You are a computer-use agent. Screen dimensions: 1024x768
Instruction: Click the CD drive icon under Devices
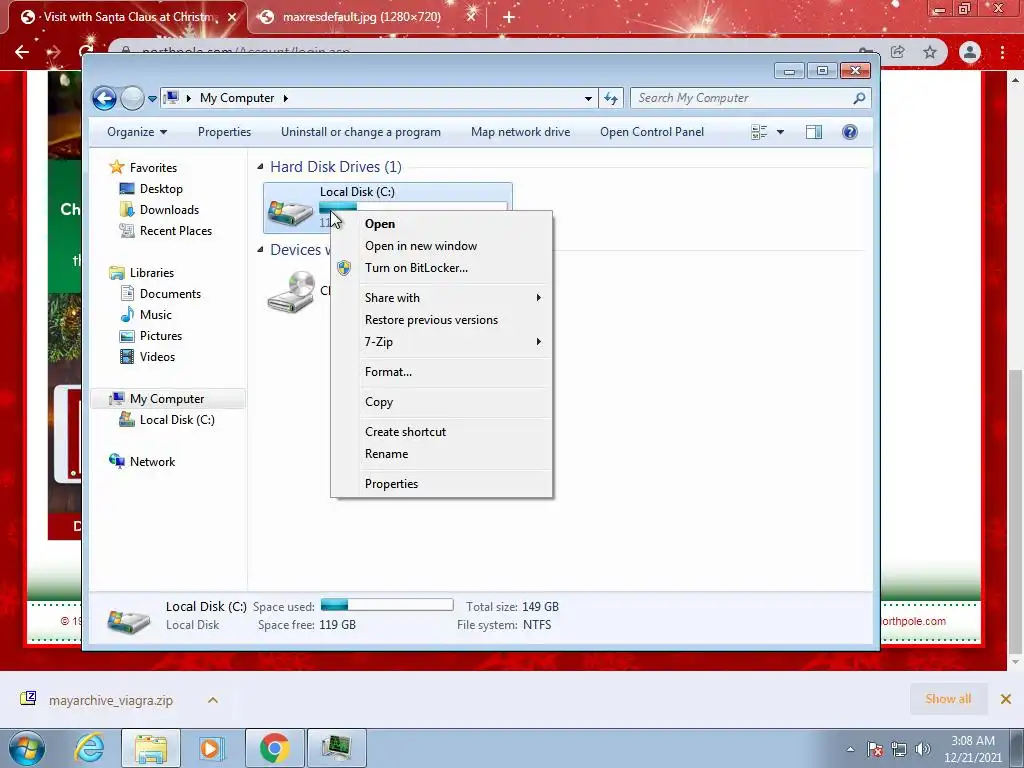tap(291, 292)
